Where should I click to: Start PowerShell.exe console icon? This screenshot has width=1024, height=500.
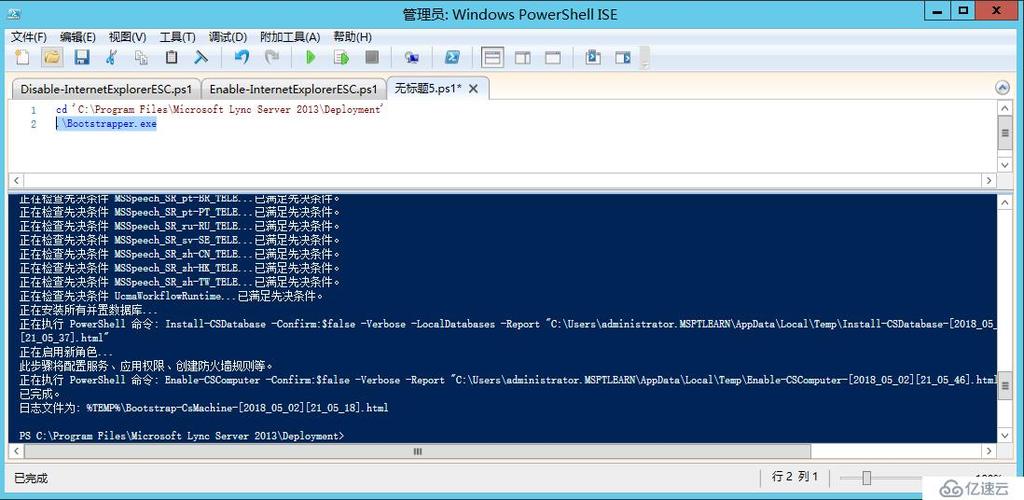(452, 57)
